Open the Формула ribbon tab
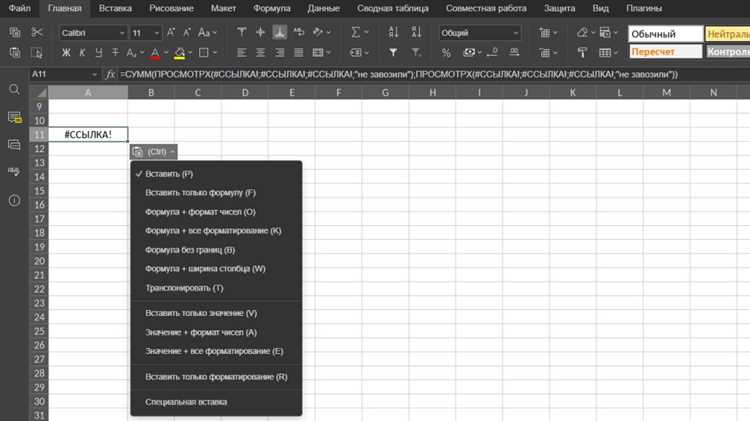This screenshot has height=421, width=750. [x=272, y=8]
